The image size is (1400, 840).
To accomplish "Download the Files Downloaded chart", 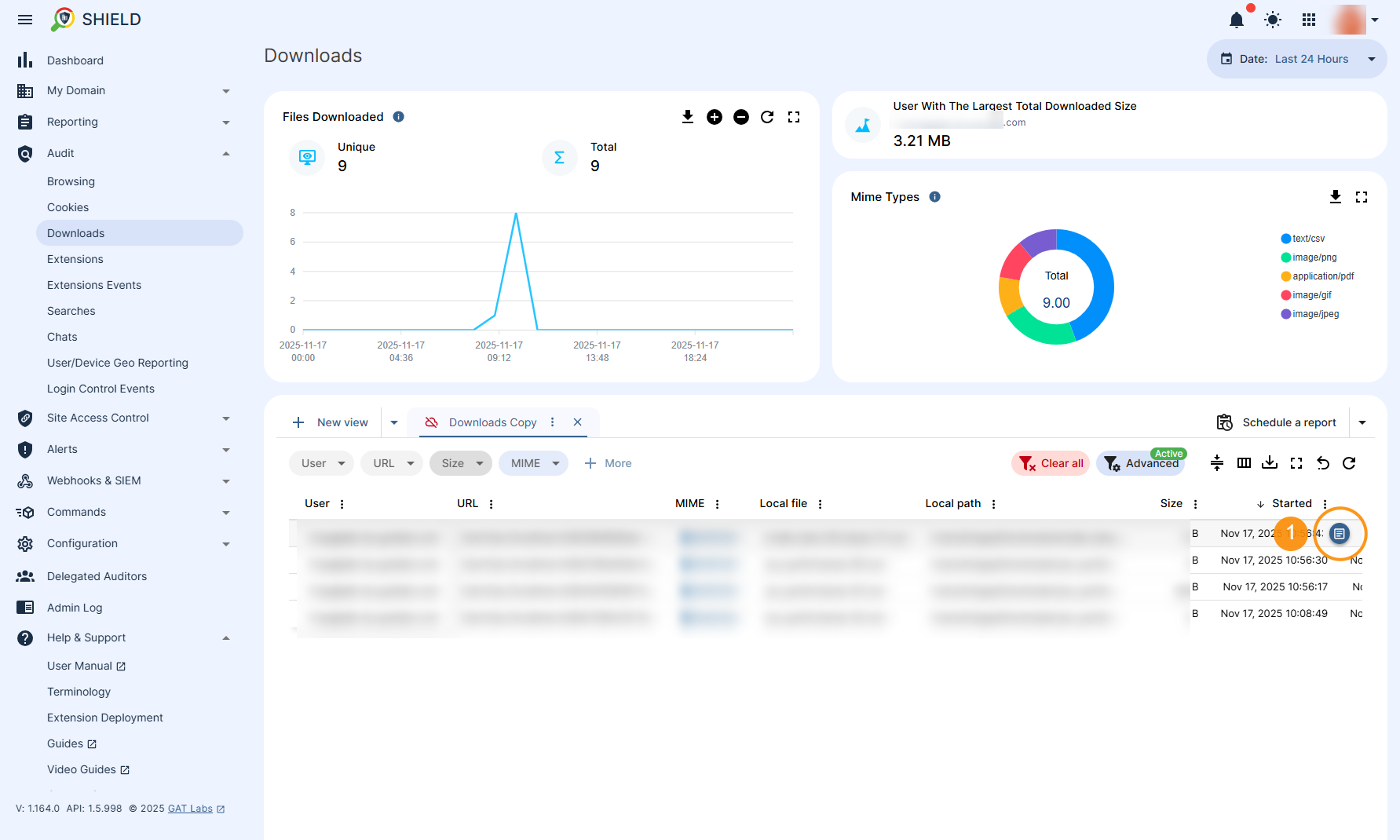I will tap(688, 117).
